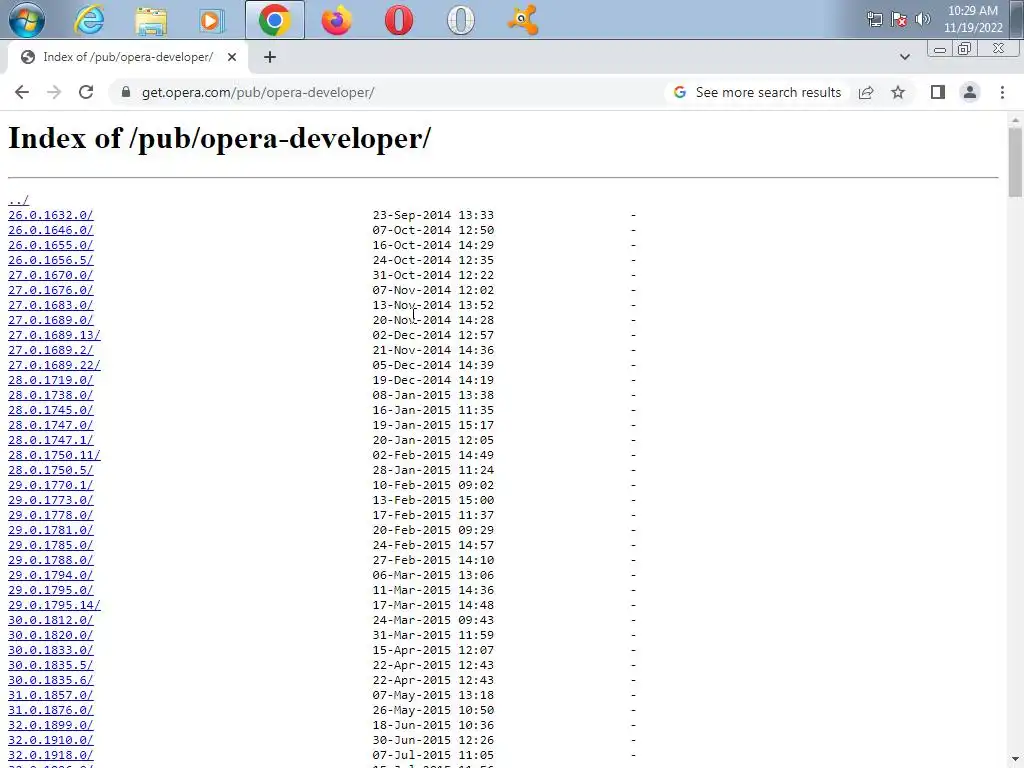Click the date 02-Dec-2014 12:57

click(433, 335)
